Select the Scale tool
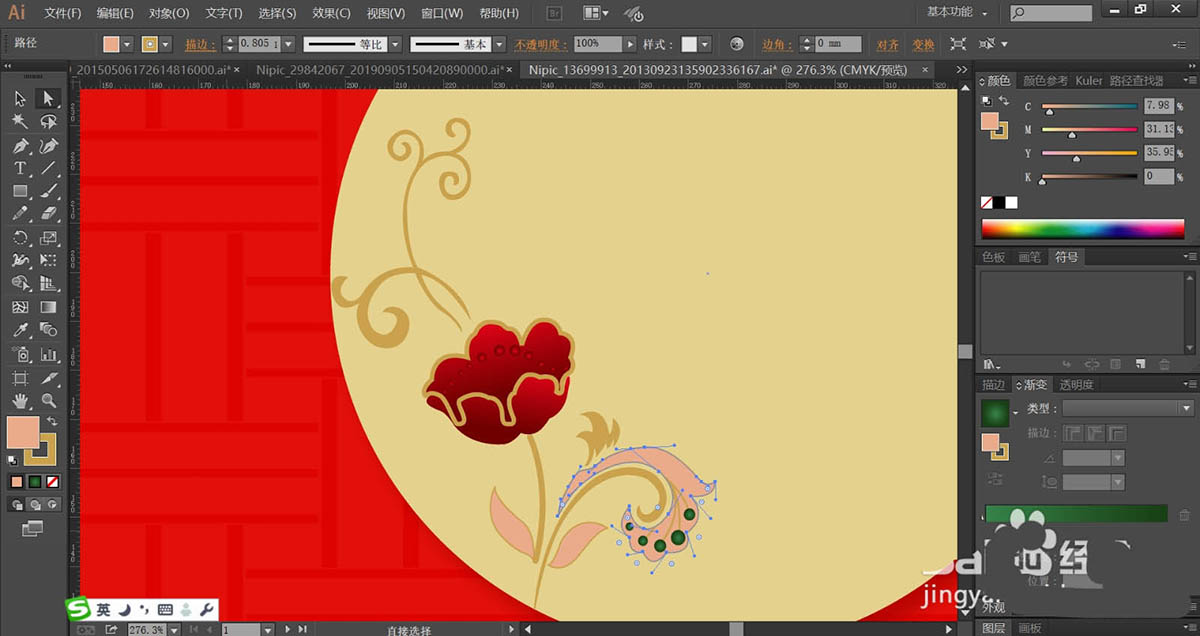This screenshot has width=1200, height=636. 47,238
